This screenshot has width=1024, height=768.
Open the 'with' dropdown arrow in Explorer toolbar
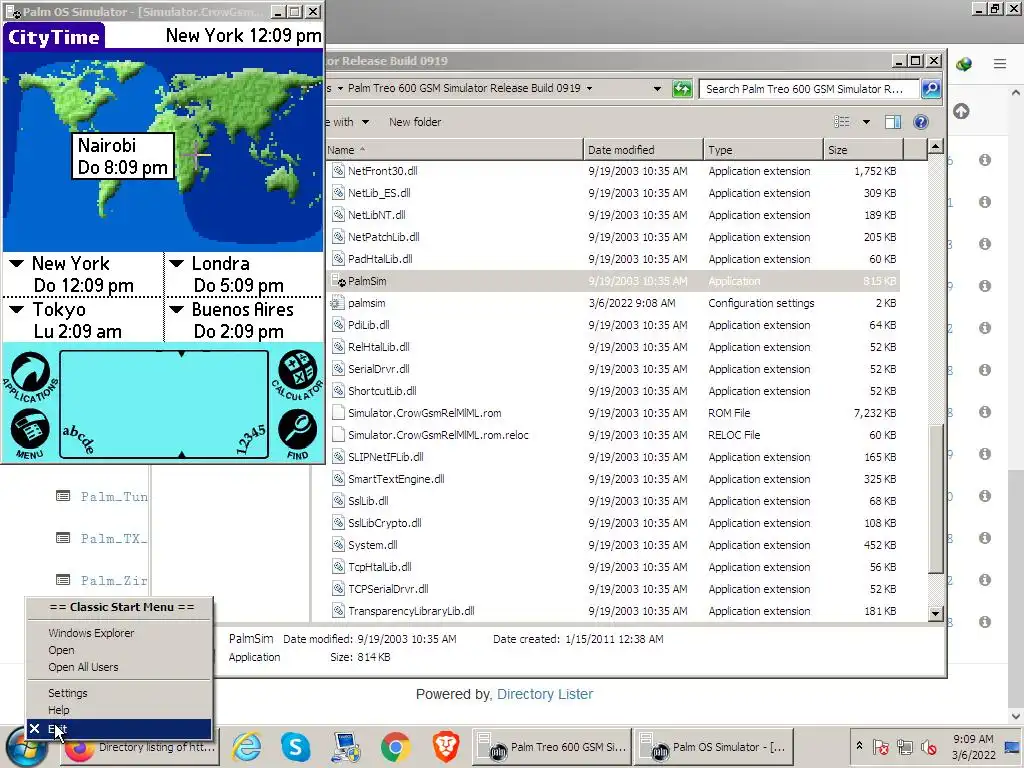(x=365, y=122)
